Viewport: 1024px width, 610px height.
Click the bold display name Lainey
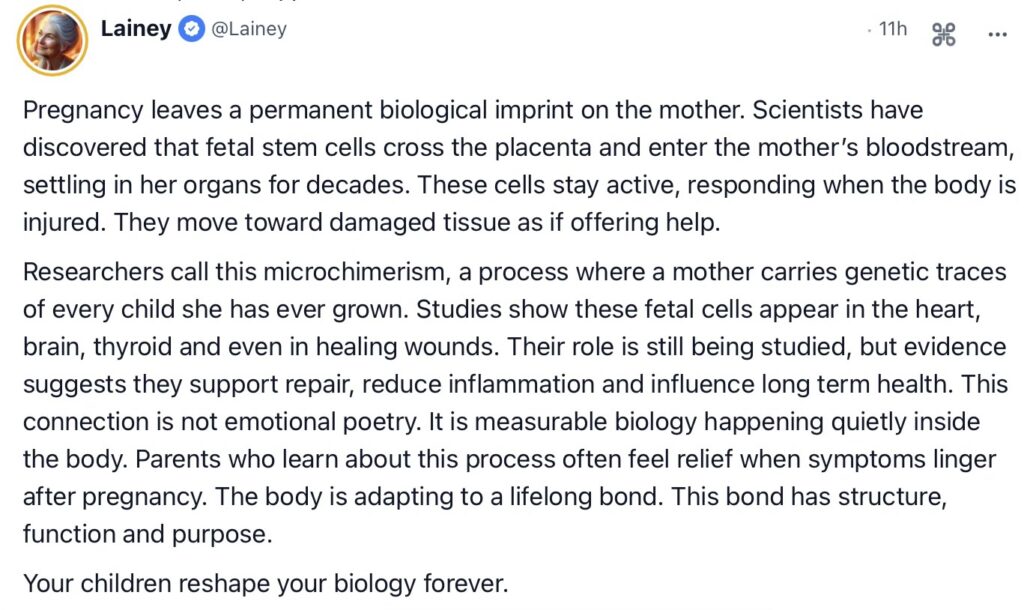pyautogui.click(x=135, y=29)
